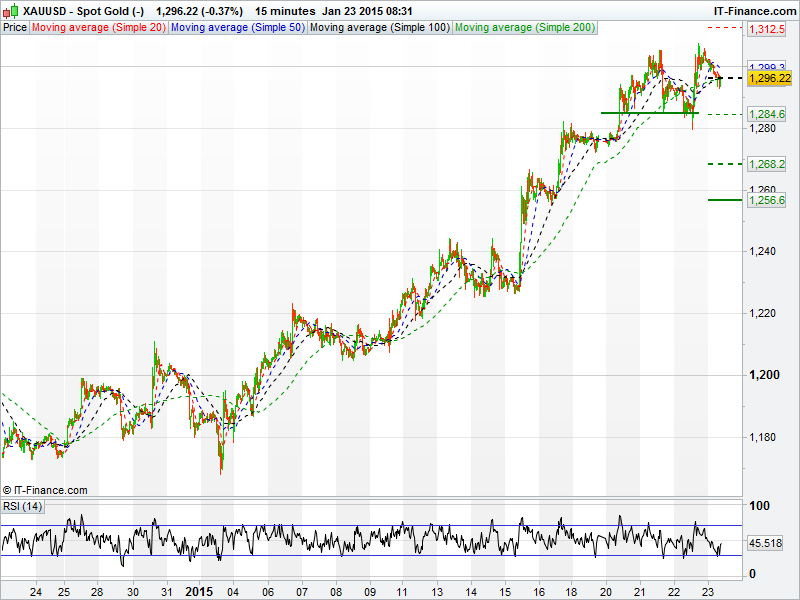The image size is (800, 600).
Task: Click the current price 1,296.22 yellow label
Action: [769, 78]
